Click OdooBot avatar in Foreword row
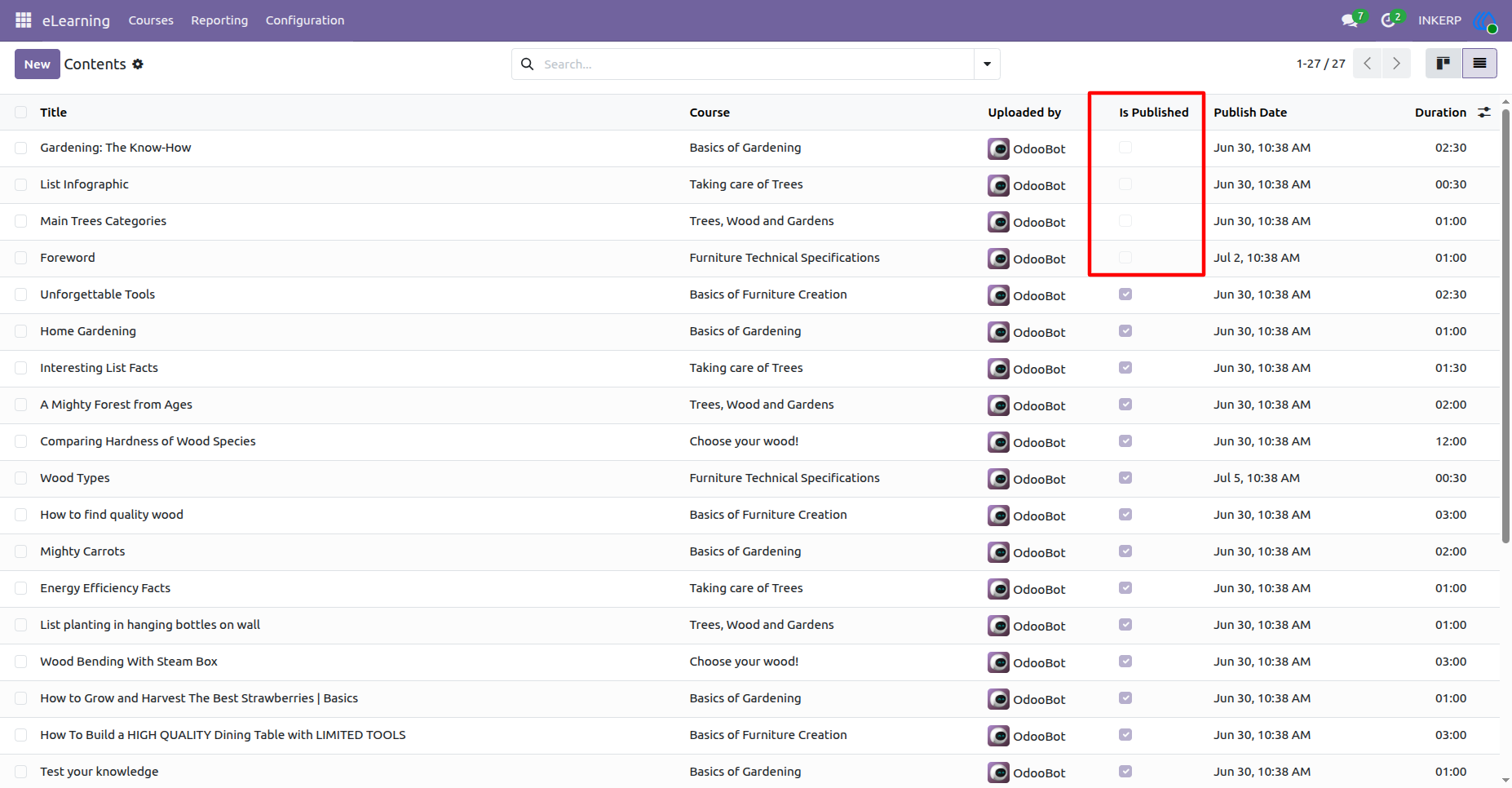 coord(998,259)
